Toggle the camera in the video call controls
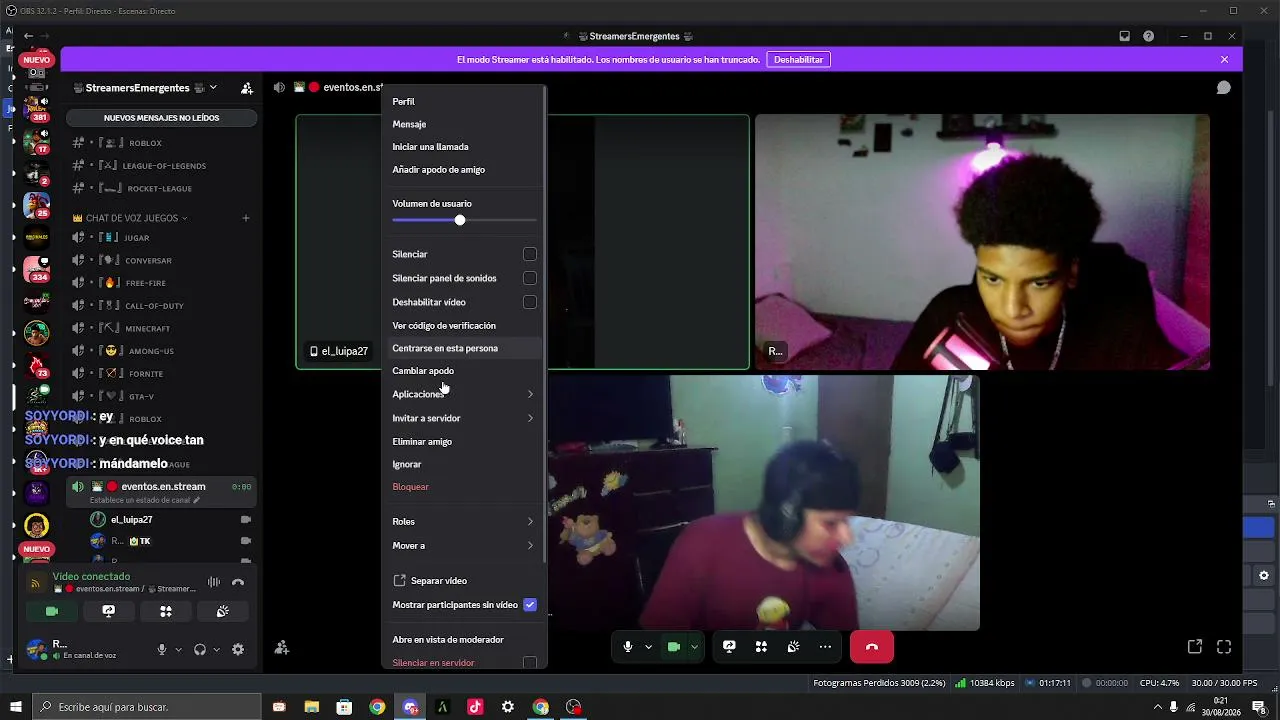This screenshot has height=720, width=1280. [674, 647]
